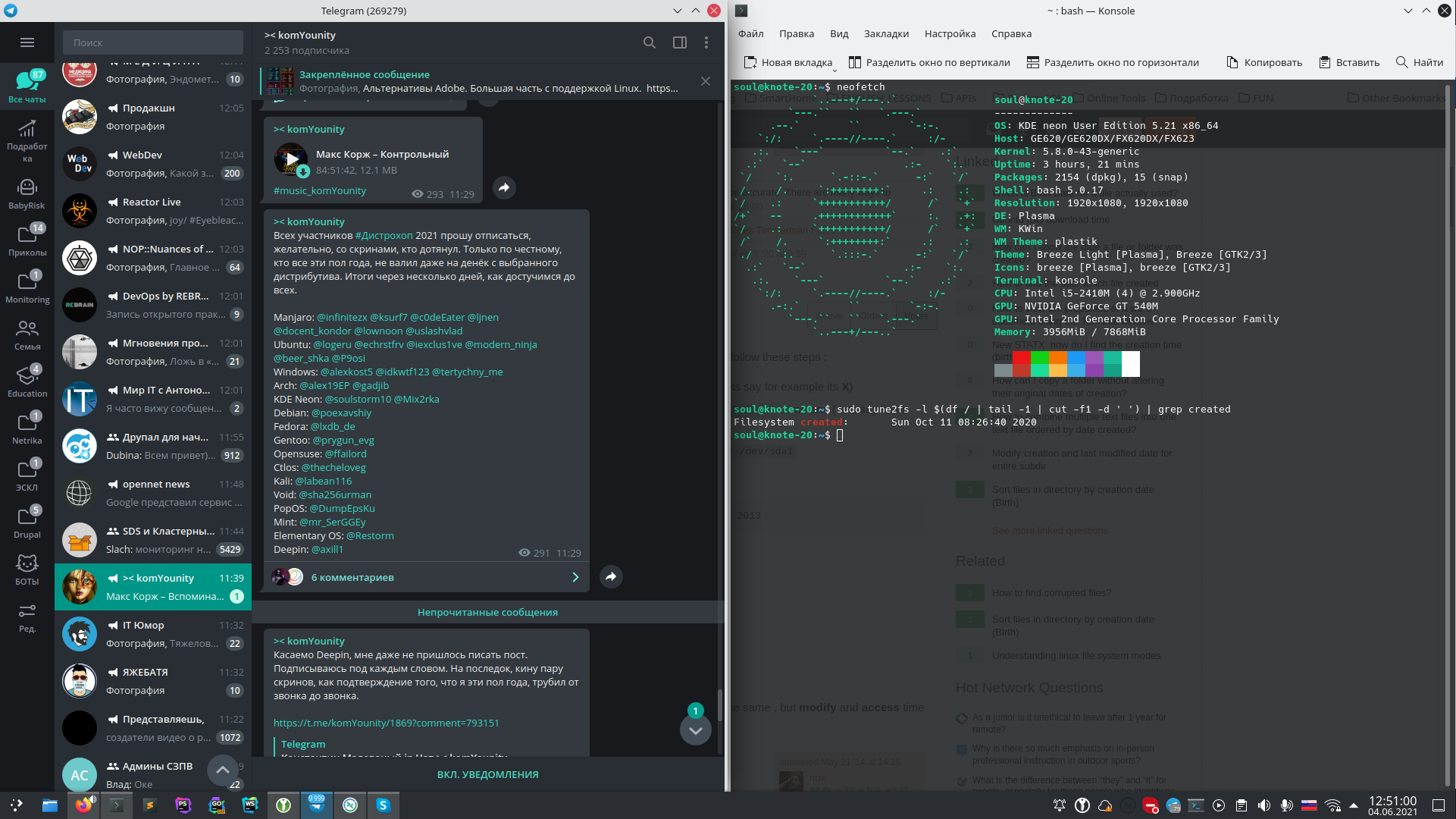Toggle Telegram right info panel icon
Viewport: 1456px width, 819px height.
click(680, 42)
